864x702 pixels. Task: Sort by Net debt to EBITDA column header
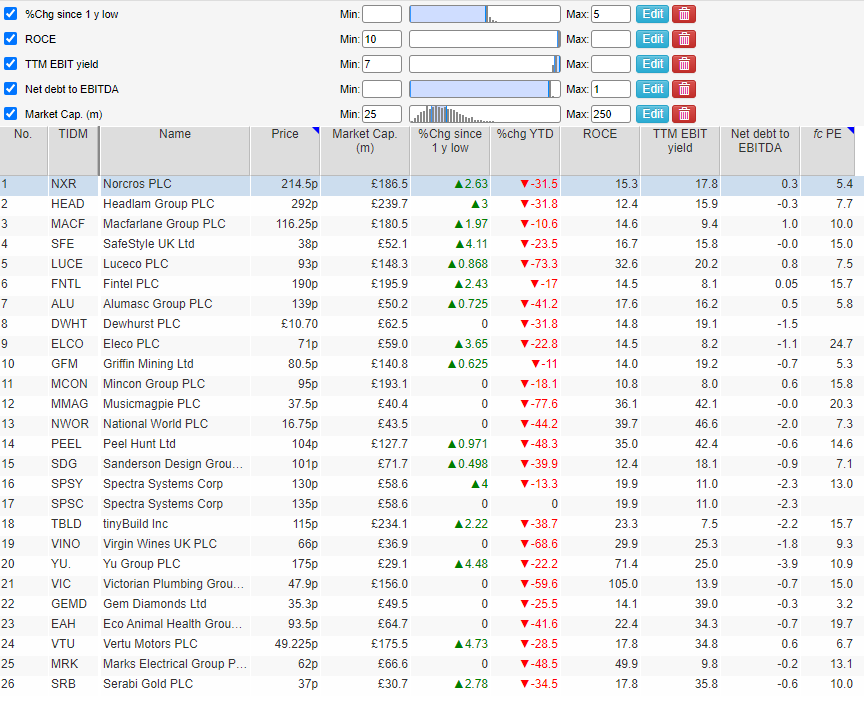point(760,150)
